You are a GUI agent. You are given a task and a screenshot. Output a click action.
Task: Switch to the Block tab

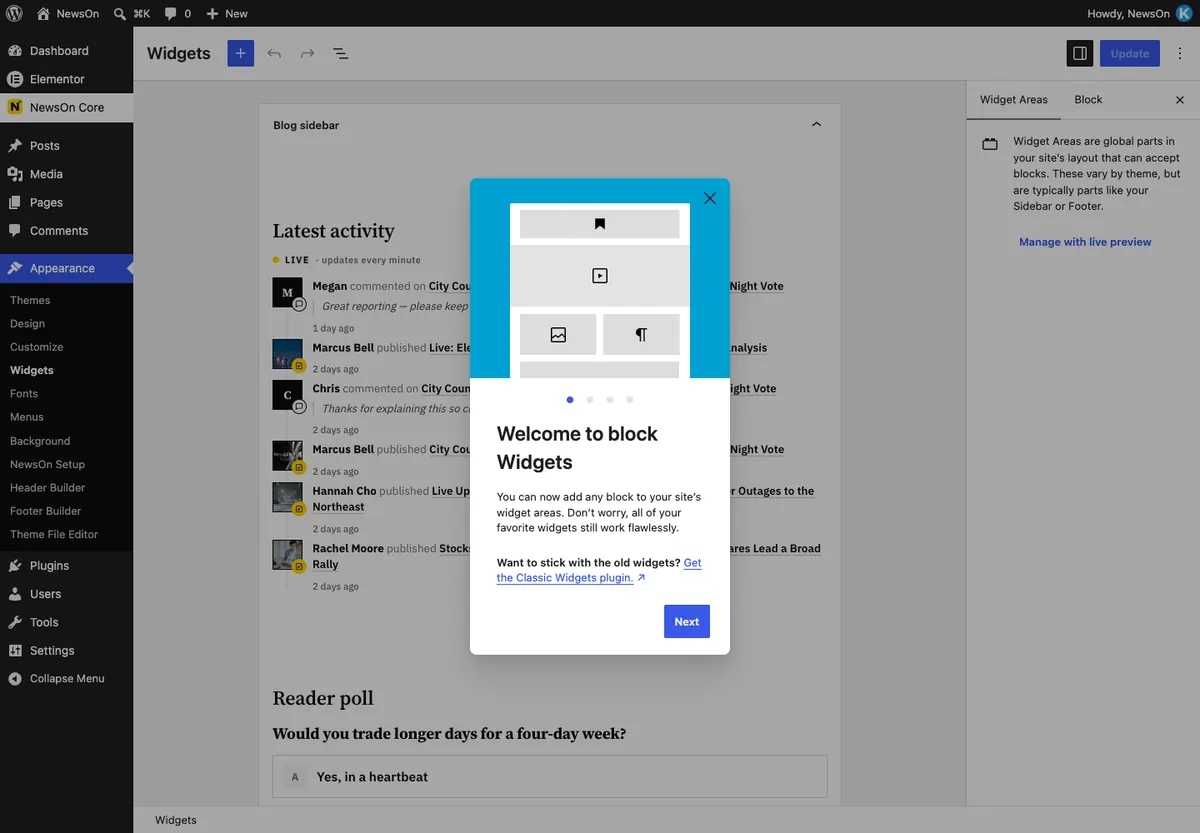1088,100
